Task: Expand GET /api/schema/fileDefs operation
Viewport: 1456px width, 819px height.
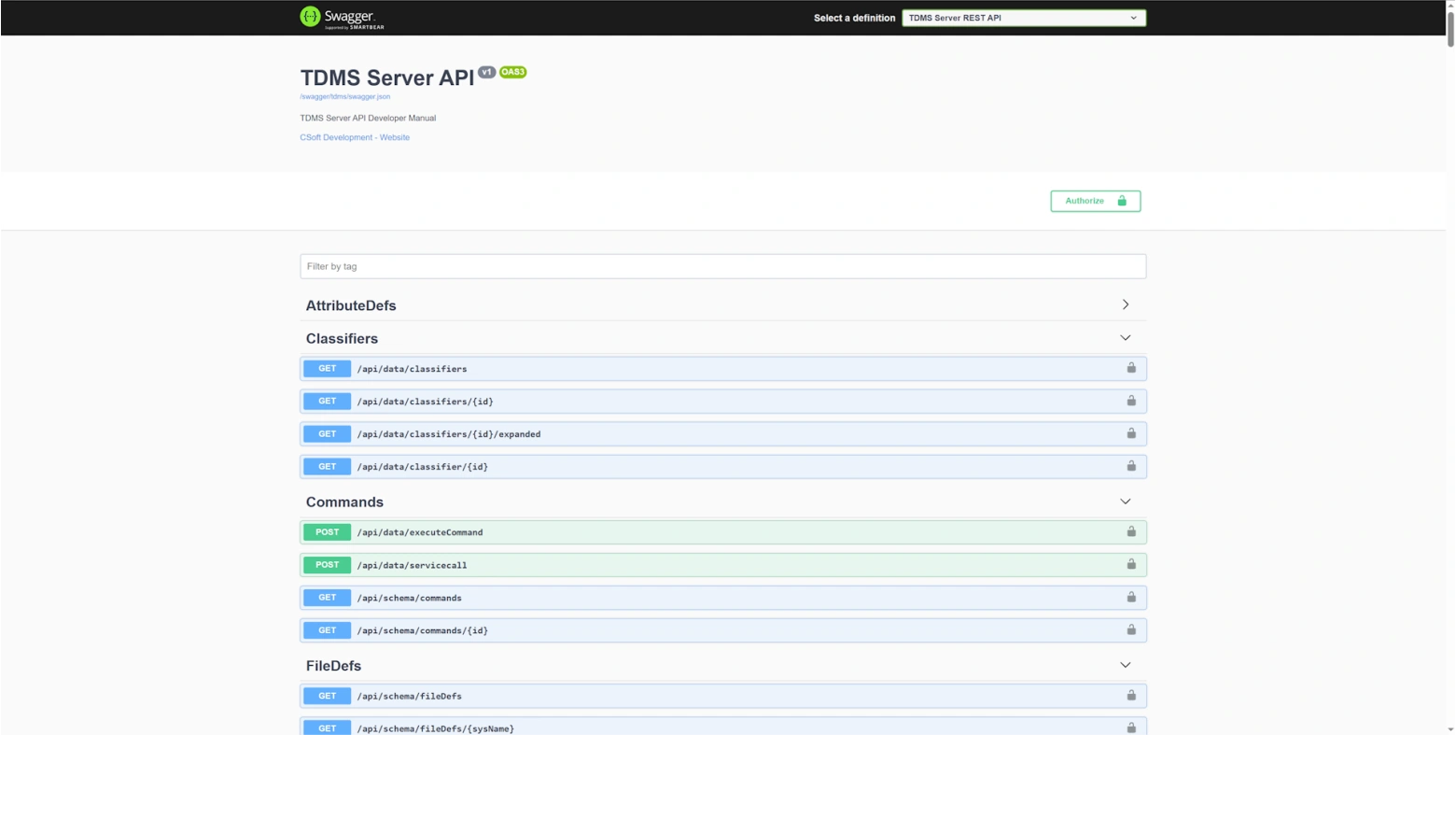Action: click(x=722, y=696)
